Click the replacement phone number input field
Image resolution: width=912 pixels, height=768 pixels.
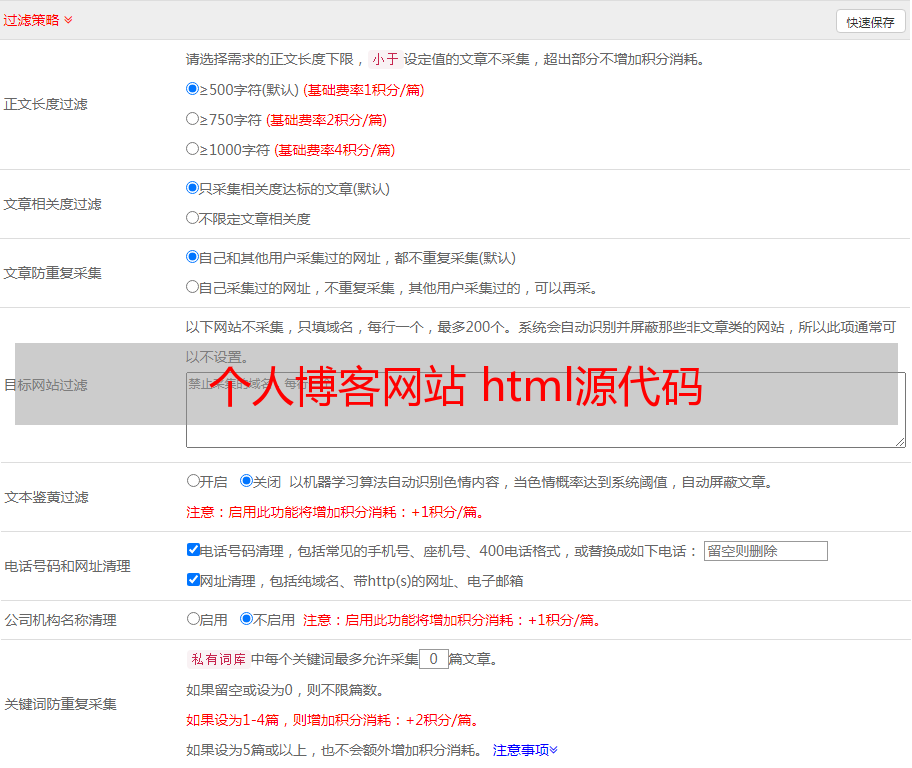(x=765, y=551)
